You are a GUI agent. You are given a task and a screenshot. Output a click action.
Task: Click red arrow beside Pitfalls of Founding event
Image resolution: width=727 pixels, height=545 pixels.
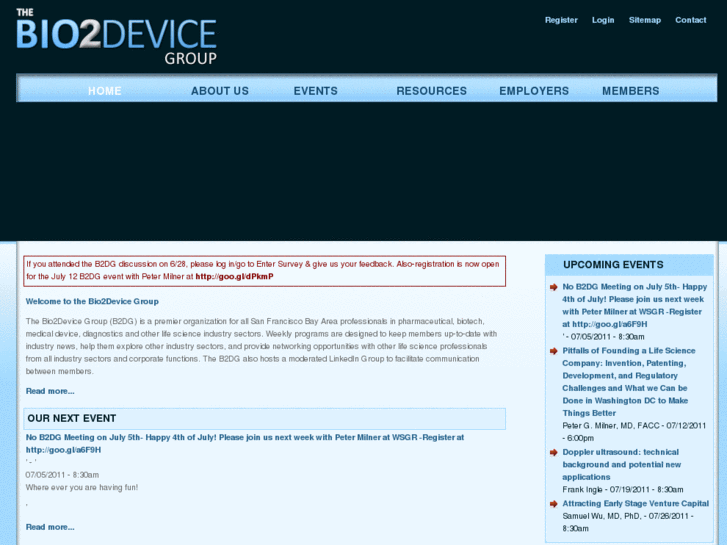click(x=554, y=351)
